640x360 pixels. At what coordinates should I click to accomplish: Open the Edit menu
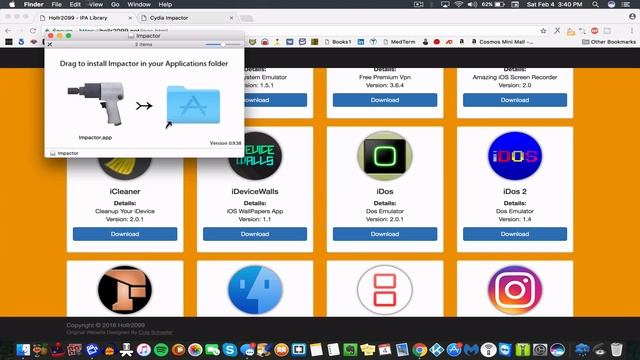click(75, 4)
